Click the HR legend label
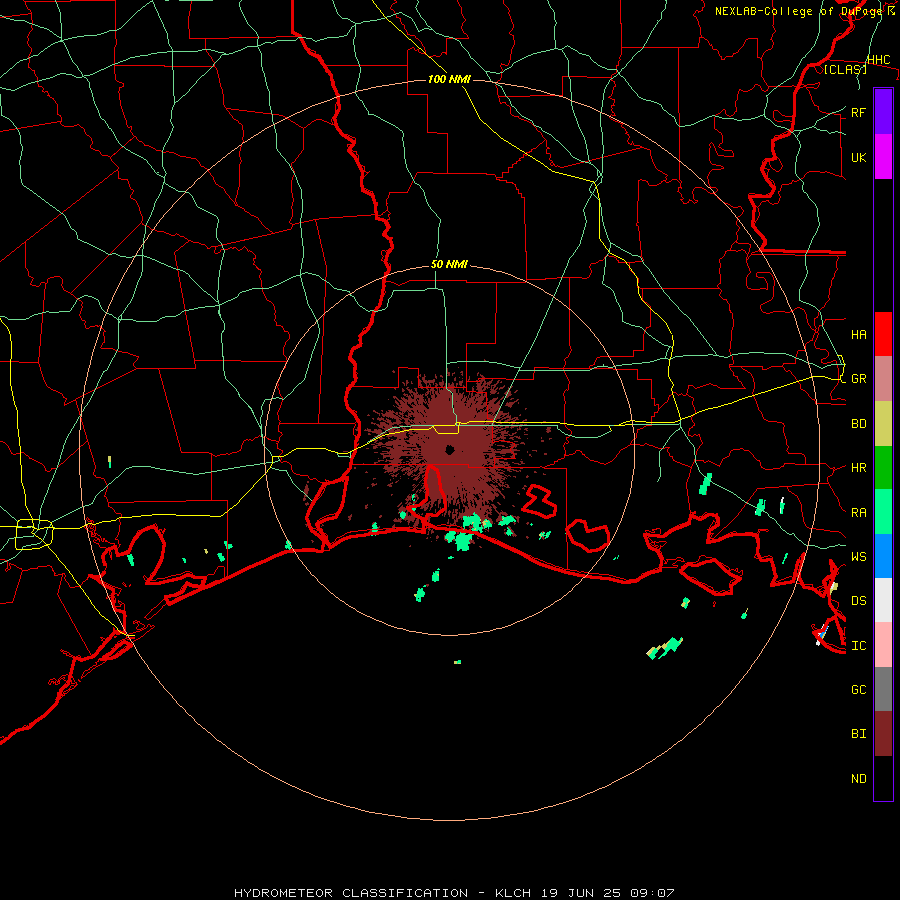Viewport: 900px width, 900px height. (858, 468)
